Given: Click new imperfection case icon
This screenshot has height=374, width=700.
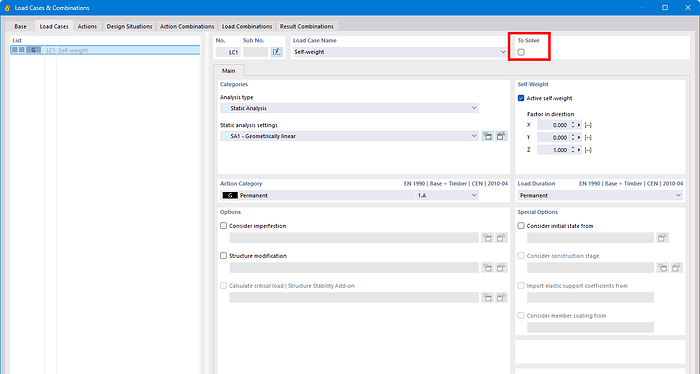Looking at the screenshot, I should pyautogui.click(x=488, y=238).
